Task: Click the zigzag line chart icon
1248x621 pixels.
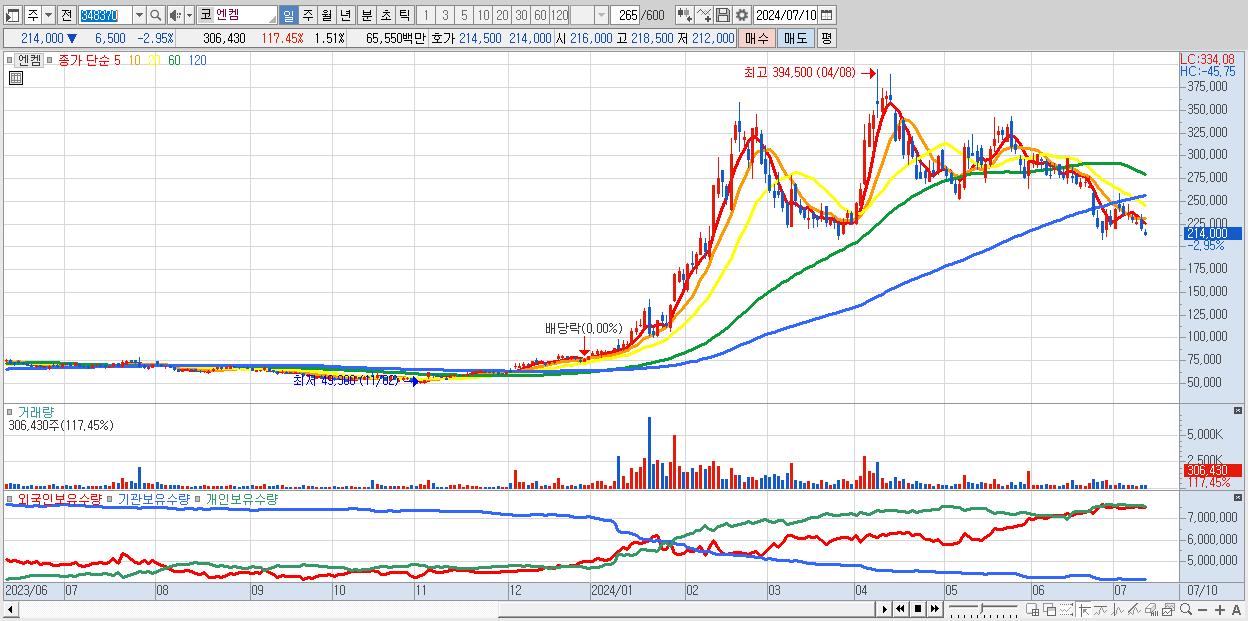Action: [1117, 610]
